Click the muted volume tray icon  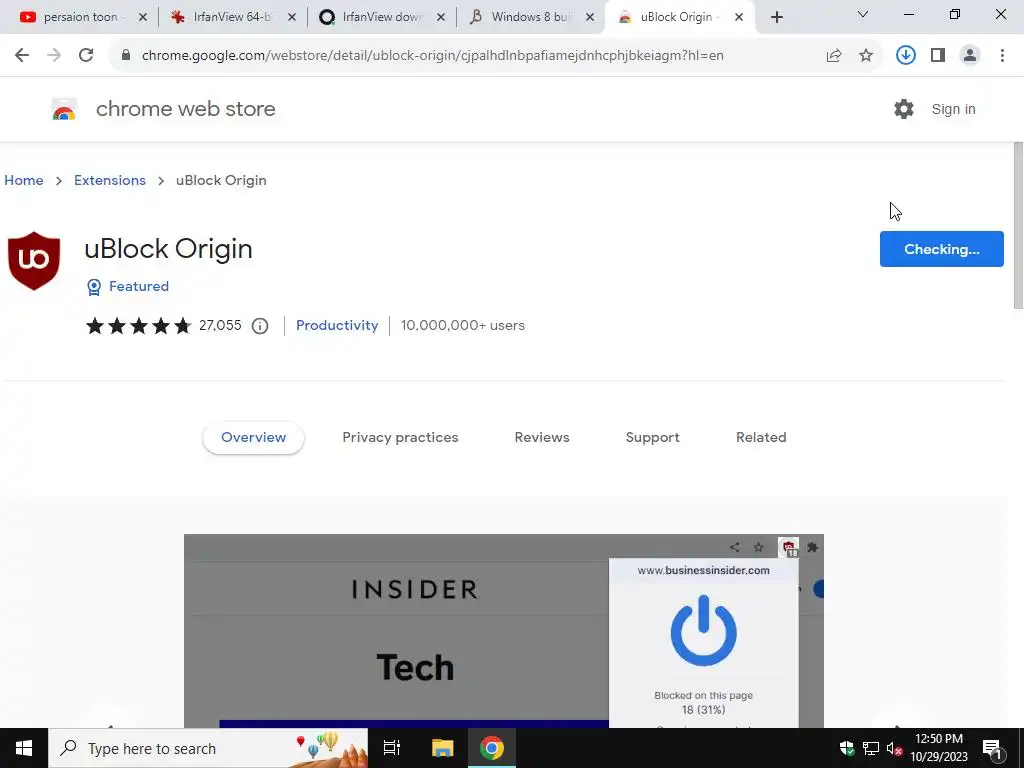click(894, 748)
